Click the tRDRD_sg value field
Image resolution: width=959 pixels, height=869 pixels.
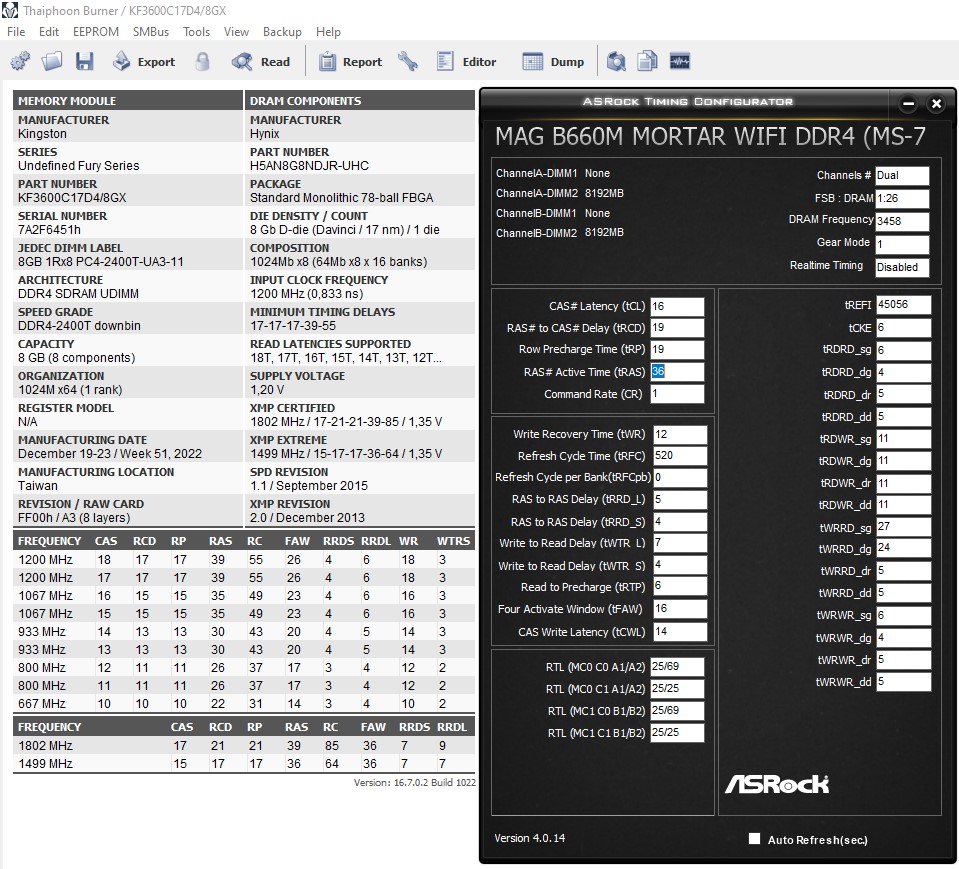pos(903,350)
